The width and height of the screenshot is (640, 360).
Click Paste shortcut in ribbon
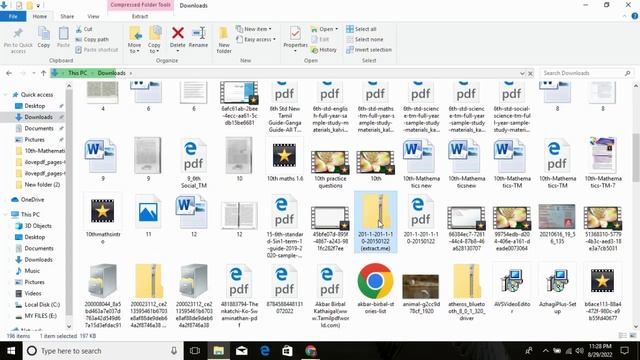point(97,50)
